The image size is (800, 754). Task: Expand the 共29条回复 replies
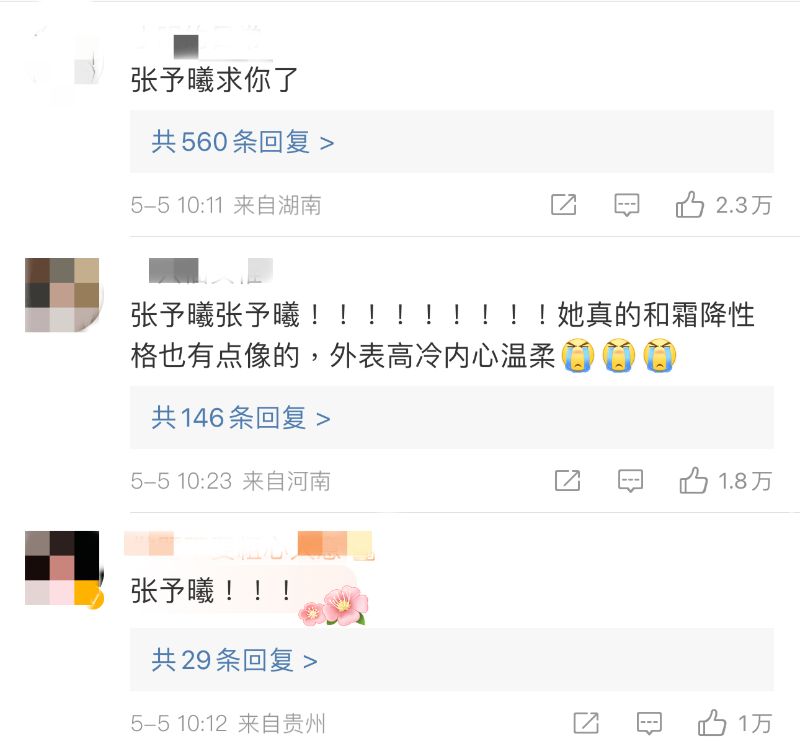(x=235, y=660)
